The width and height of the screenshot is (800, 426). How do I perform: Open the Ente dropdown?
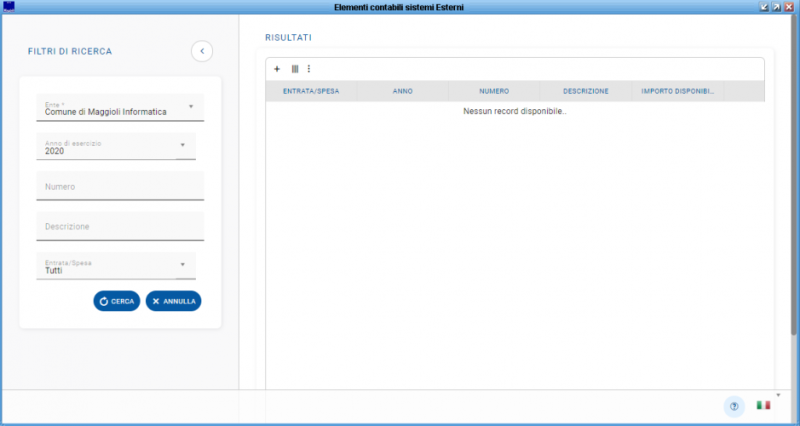click(x=120, y=108)
